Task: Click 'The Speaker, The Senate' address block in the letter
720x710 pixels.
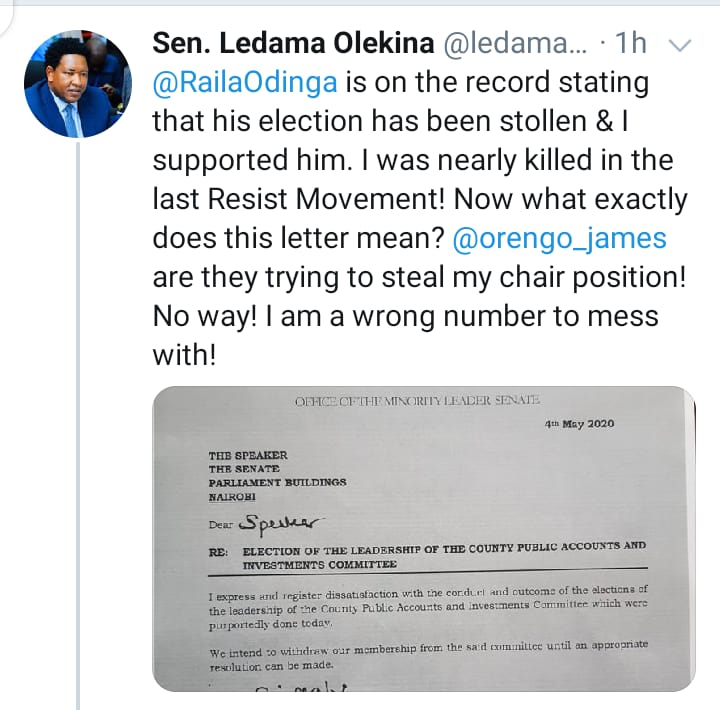Action: click(x=276, y=475)
